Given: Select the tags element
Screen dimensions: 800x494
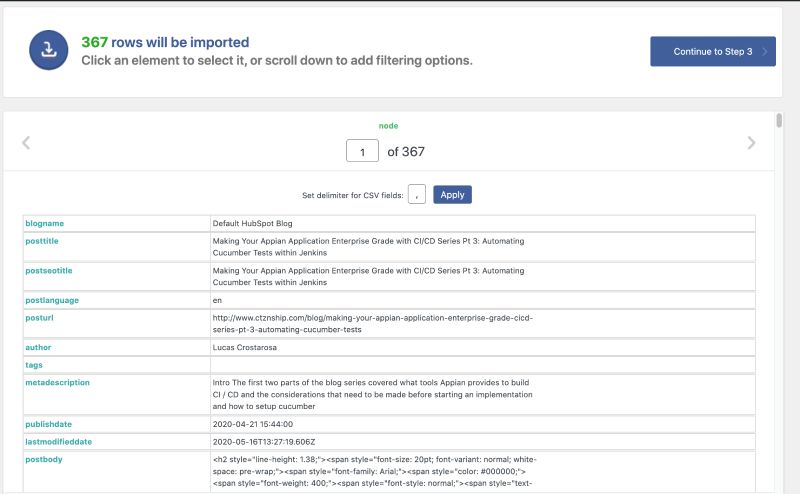Looking at the screenshot, I should click(34, 365).
